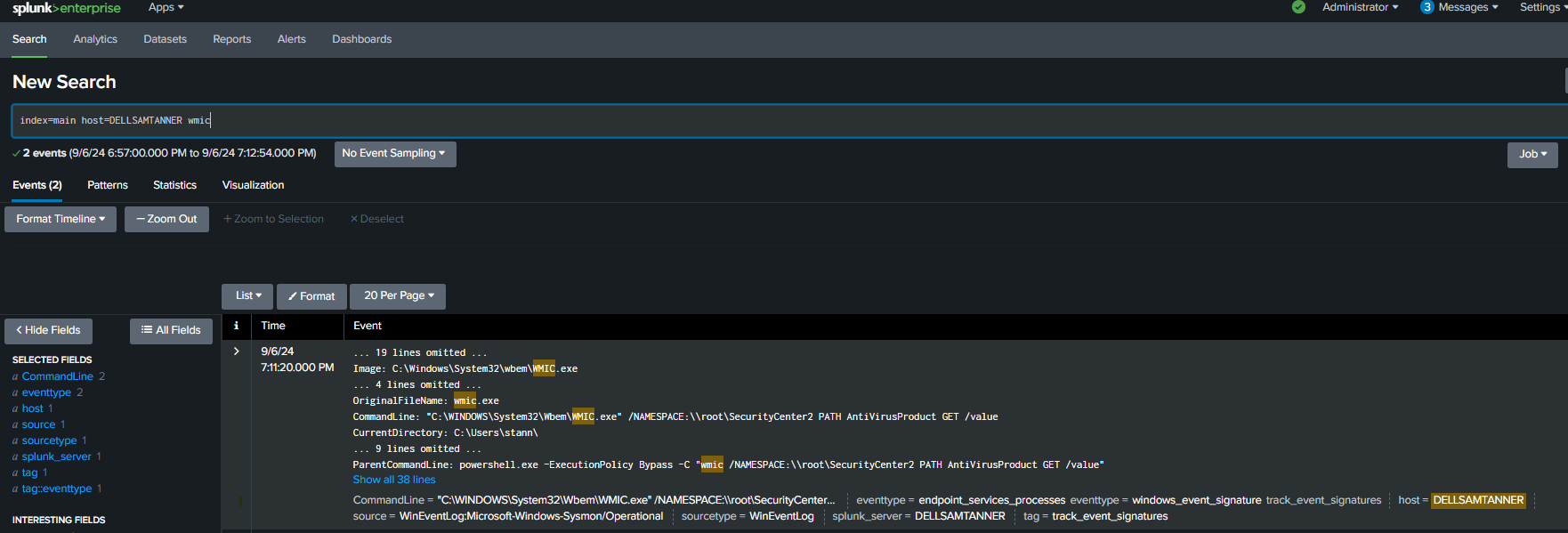Click the Format pencil button
The image size is (1568, 533).
pyautogui.click(x=311, y=296)
